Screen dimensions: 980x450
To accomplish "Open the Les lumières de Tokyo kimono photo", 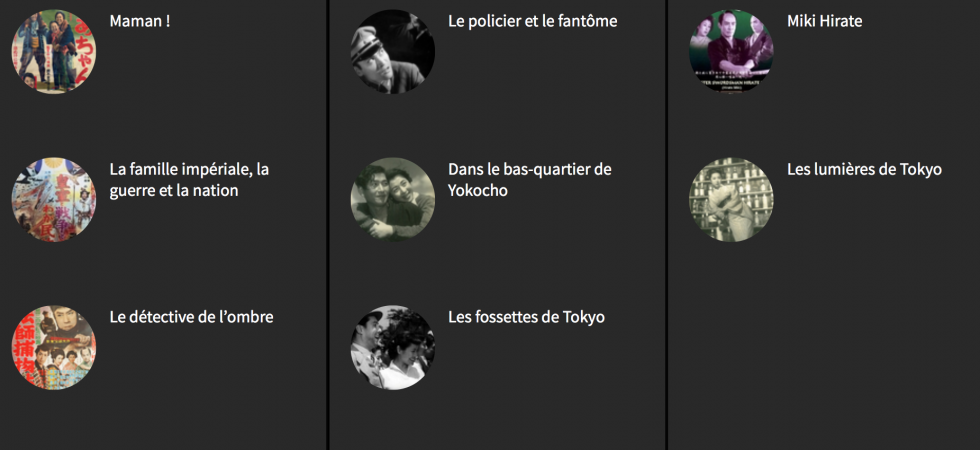I will (731, 199).
